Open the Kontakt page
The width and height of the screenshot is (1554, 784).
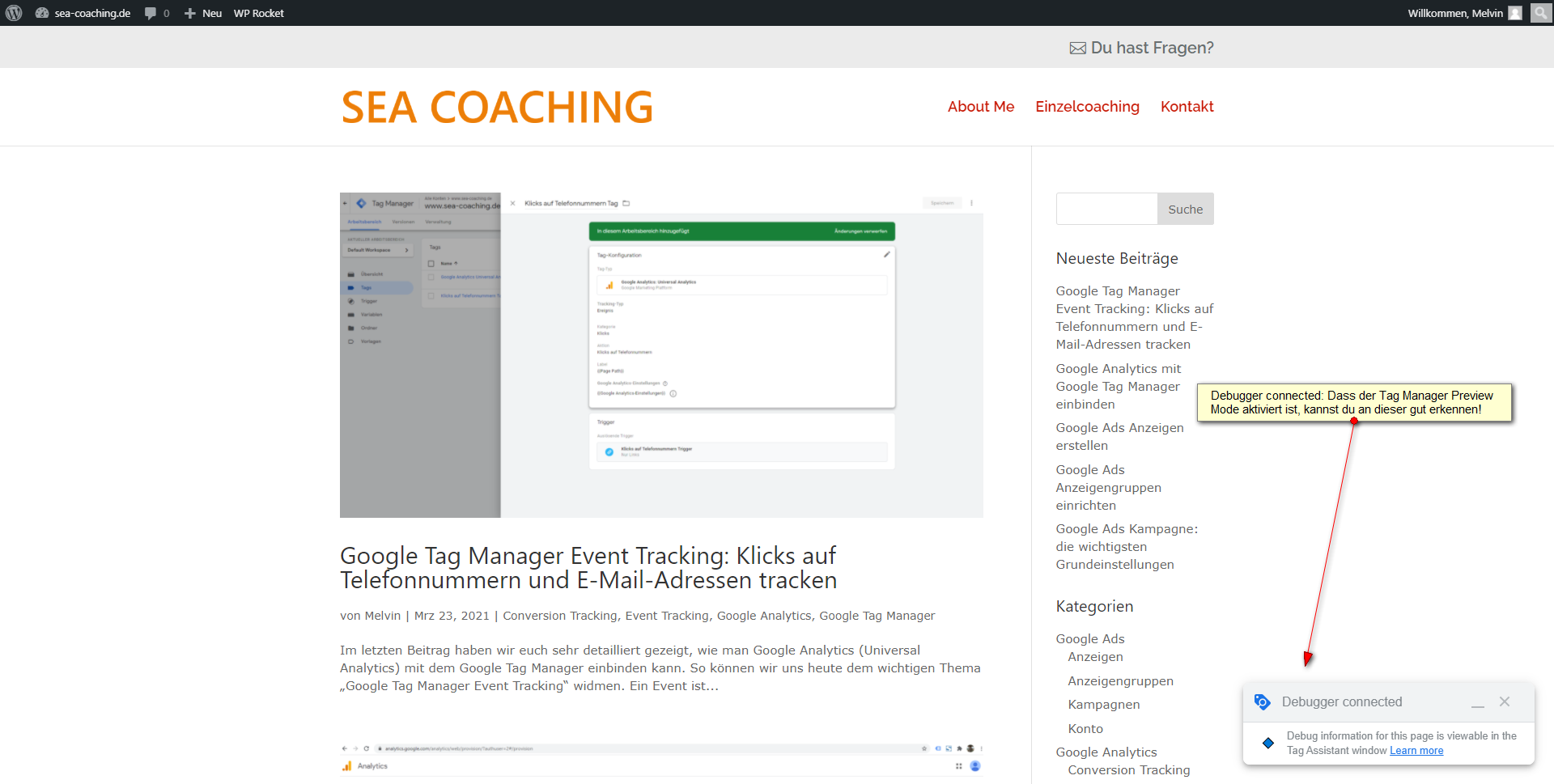pyautogui.click(x=1187, y=107)
